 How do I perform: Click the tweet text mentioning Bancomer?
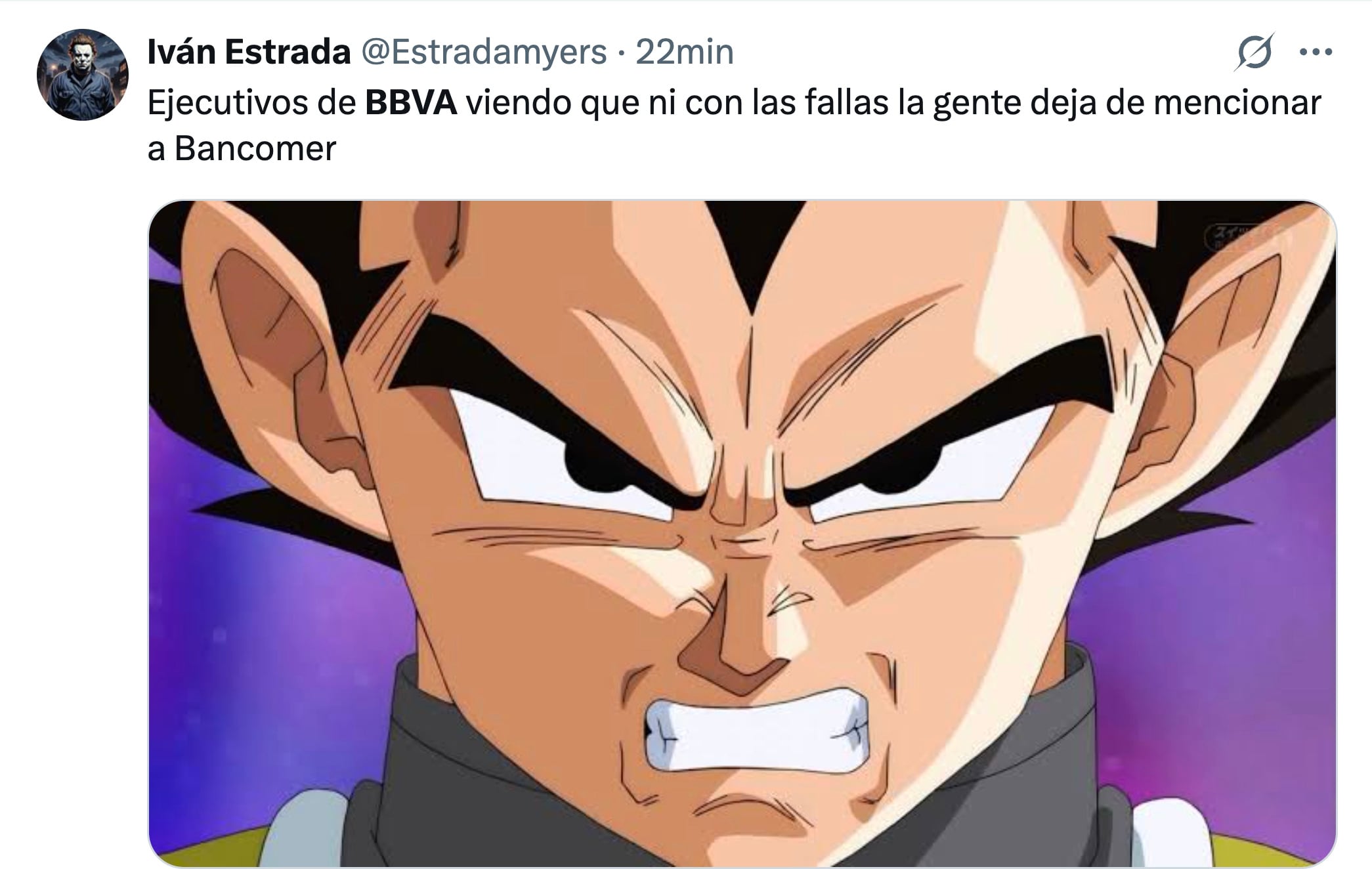tap(734, 125)
